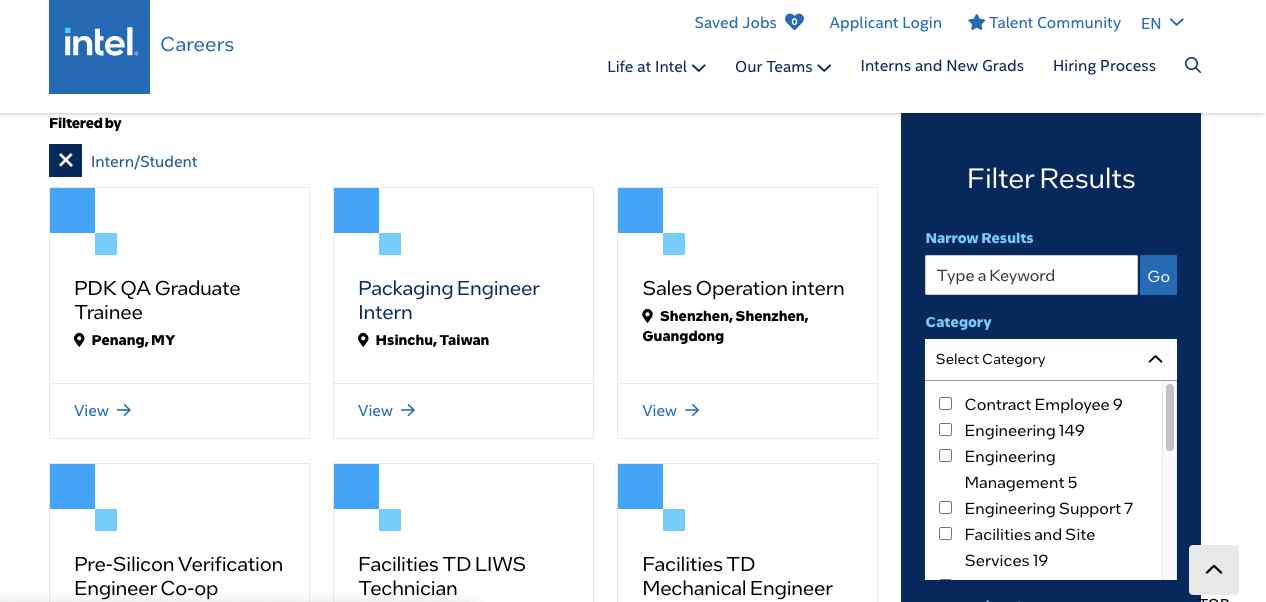Go to Interns and New Grads
Viewport: 1266px width, 602px height.
click(942, 65)
